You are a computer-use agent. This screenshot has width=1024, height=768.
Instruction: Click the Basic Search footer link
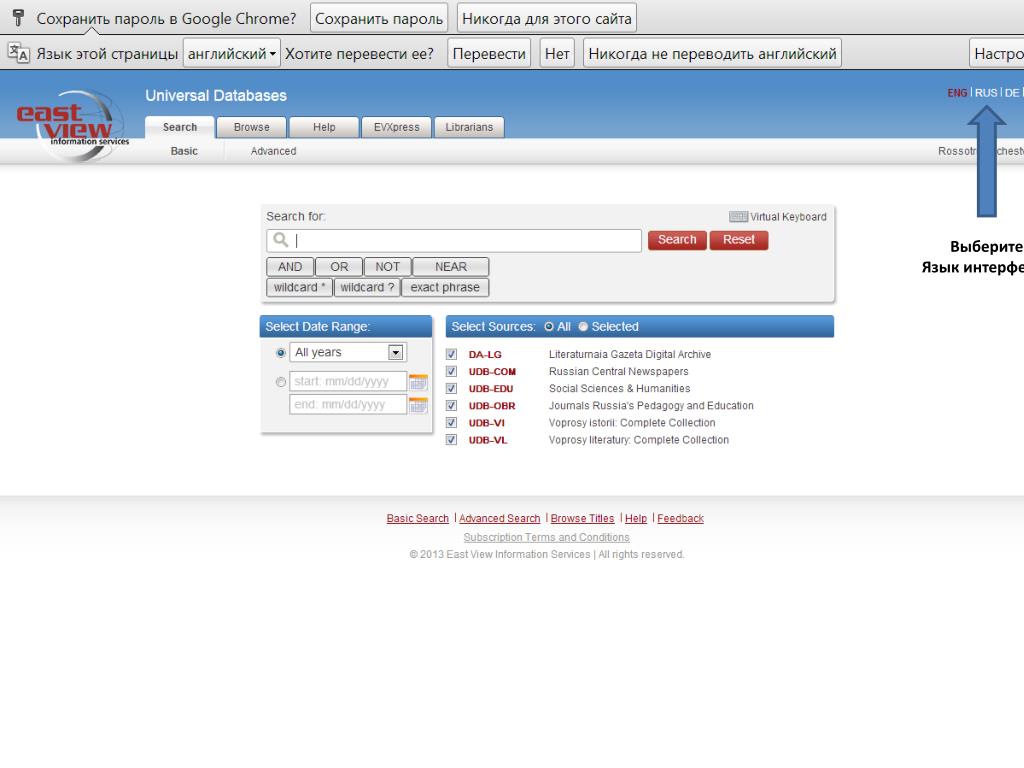click(x=417, y=519)
